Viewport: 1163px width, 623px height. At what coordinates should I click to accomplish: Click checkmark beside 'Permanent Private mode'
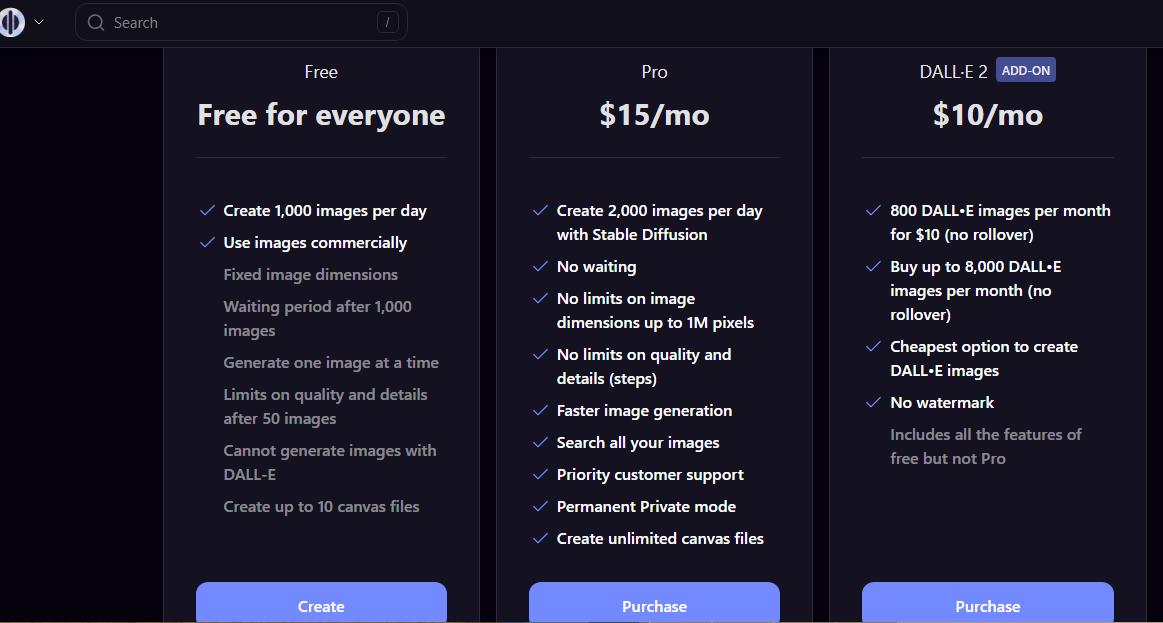(x=540, y=506)
